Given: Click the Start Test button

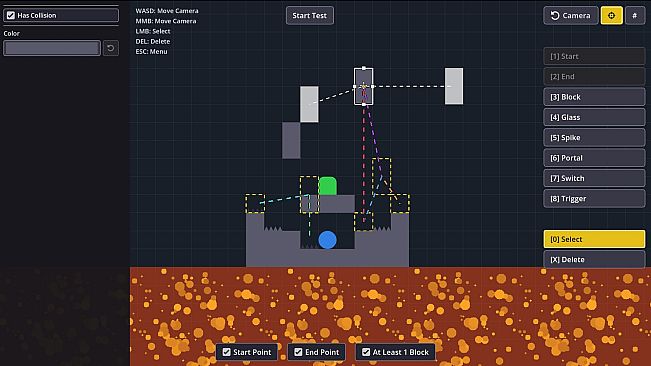Looking at the screenshot, I should pos(310,15).
